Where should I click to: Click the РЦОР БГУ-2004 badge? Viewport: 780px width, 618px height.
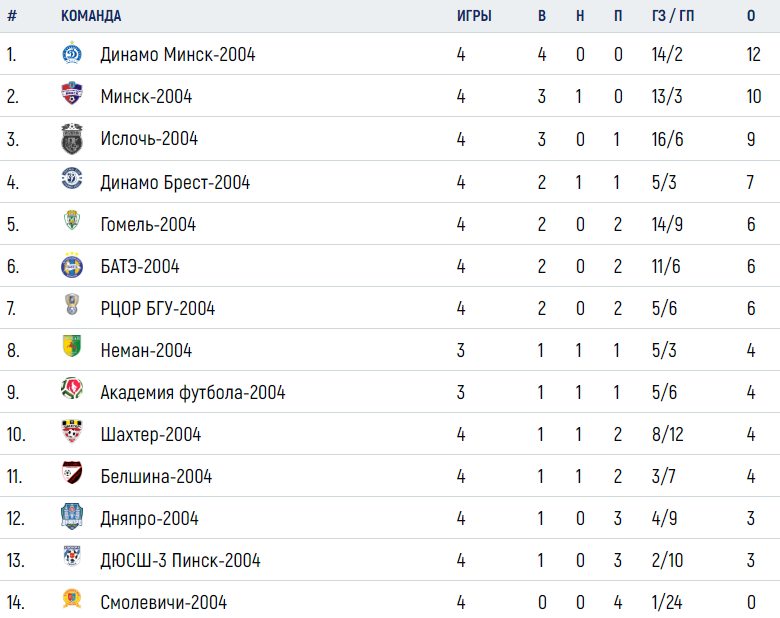tap(72, 305)
